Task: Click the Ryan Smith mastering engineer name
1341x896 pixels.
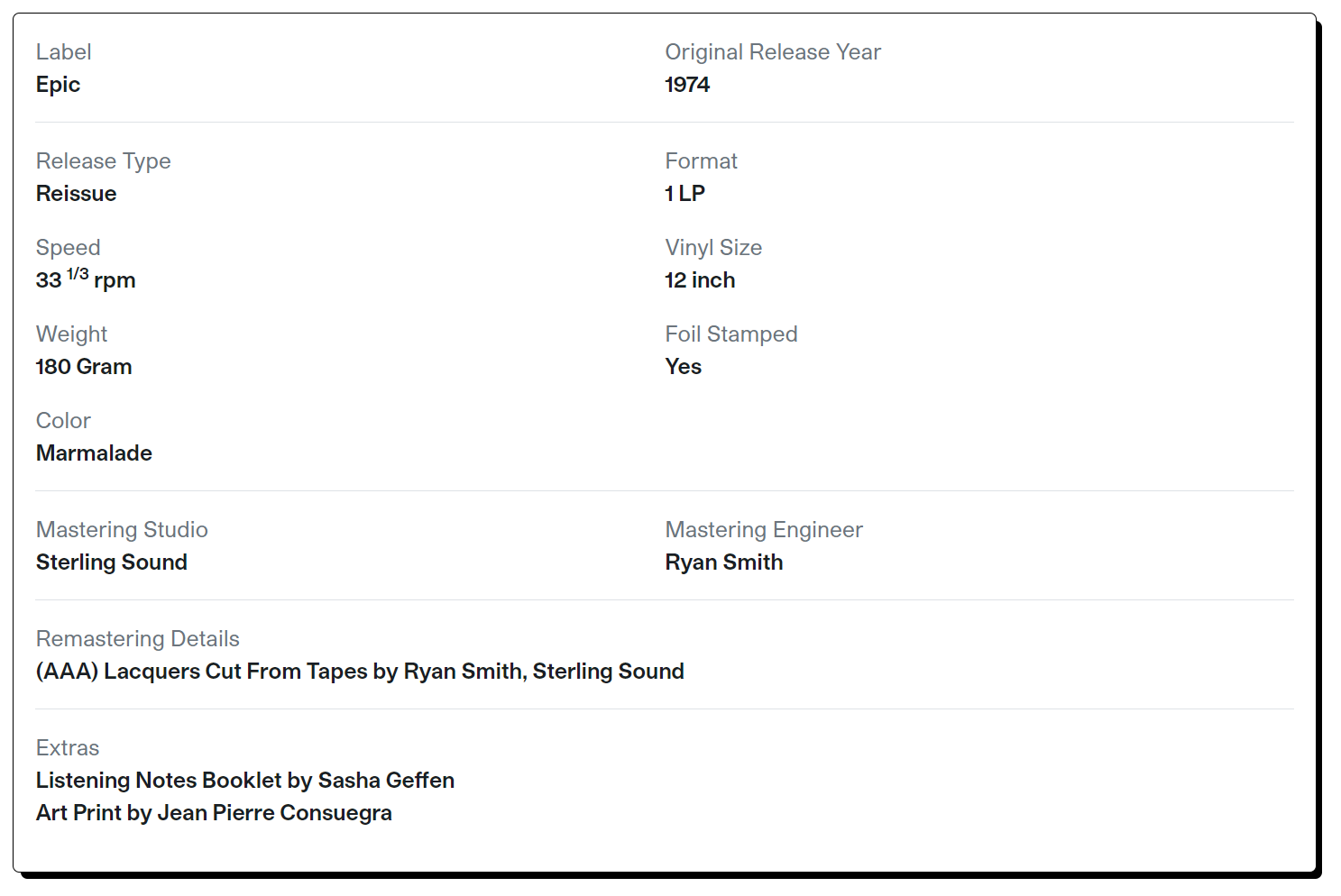Action: point(724,562)
